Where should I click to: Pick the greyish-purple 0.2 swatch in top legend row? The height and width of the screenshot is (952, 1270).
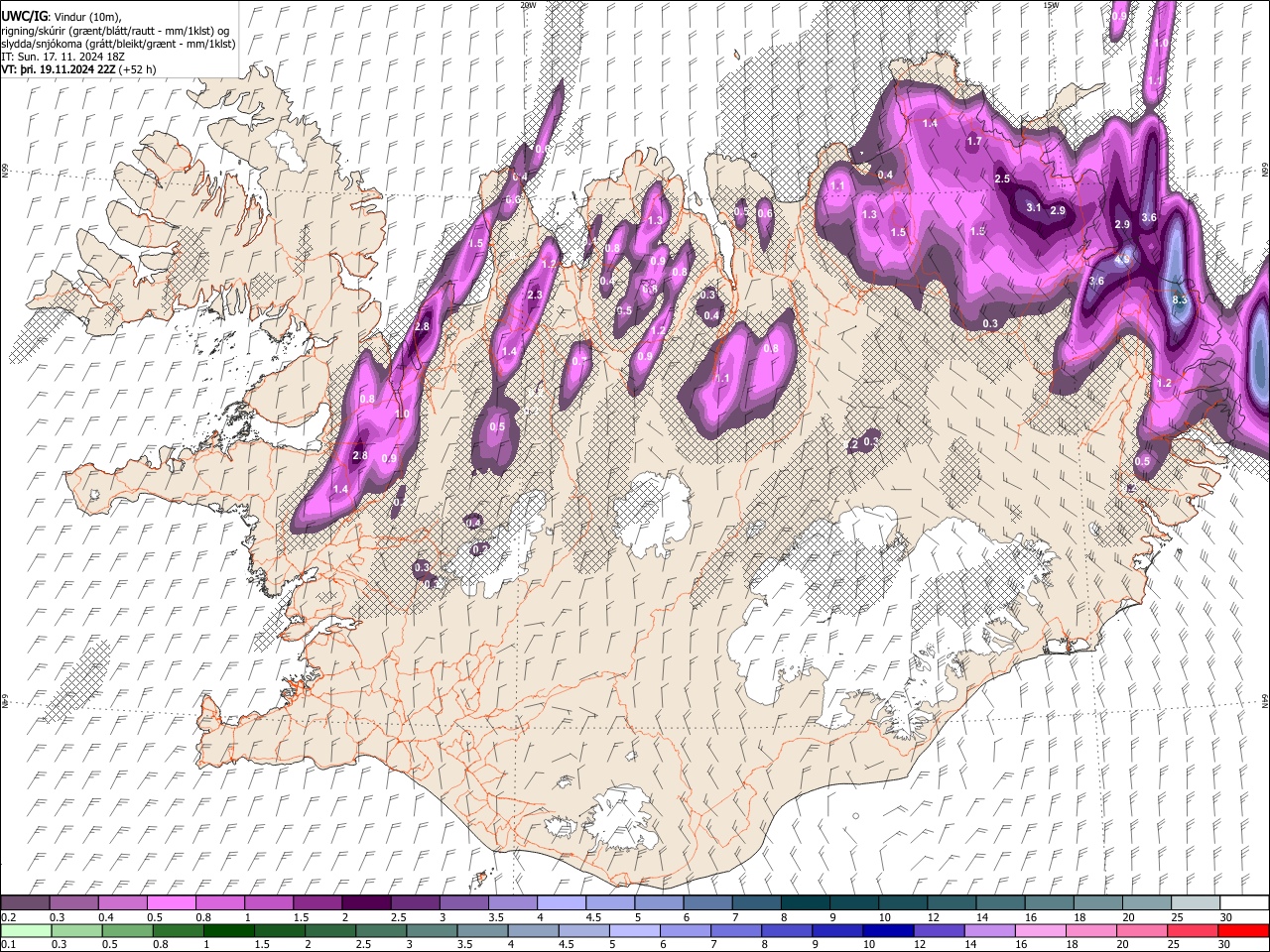point(25,903)
